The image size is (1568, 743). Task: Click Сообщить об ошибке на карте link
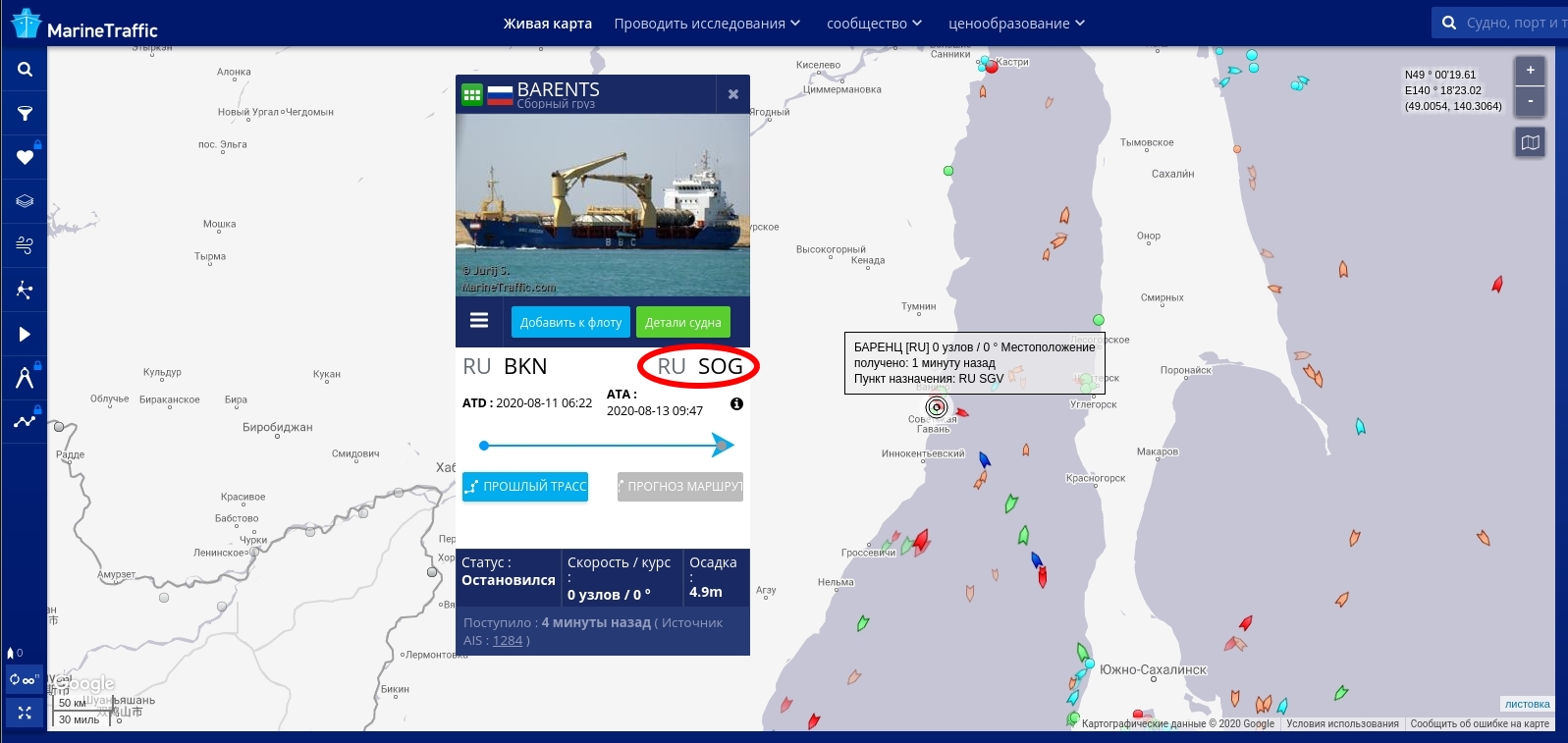pyautogui.click(x=1480, y=723)
